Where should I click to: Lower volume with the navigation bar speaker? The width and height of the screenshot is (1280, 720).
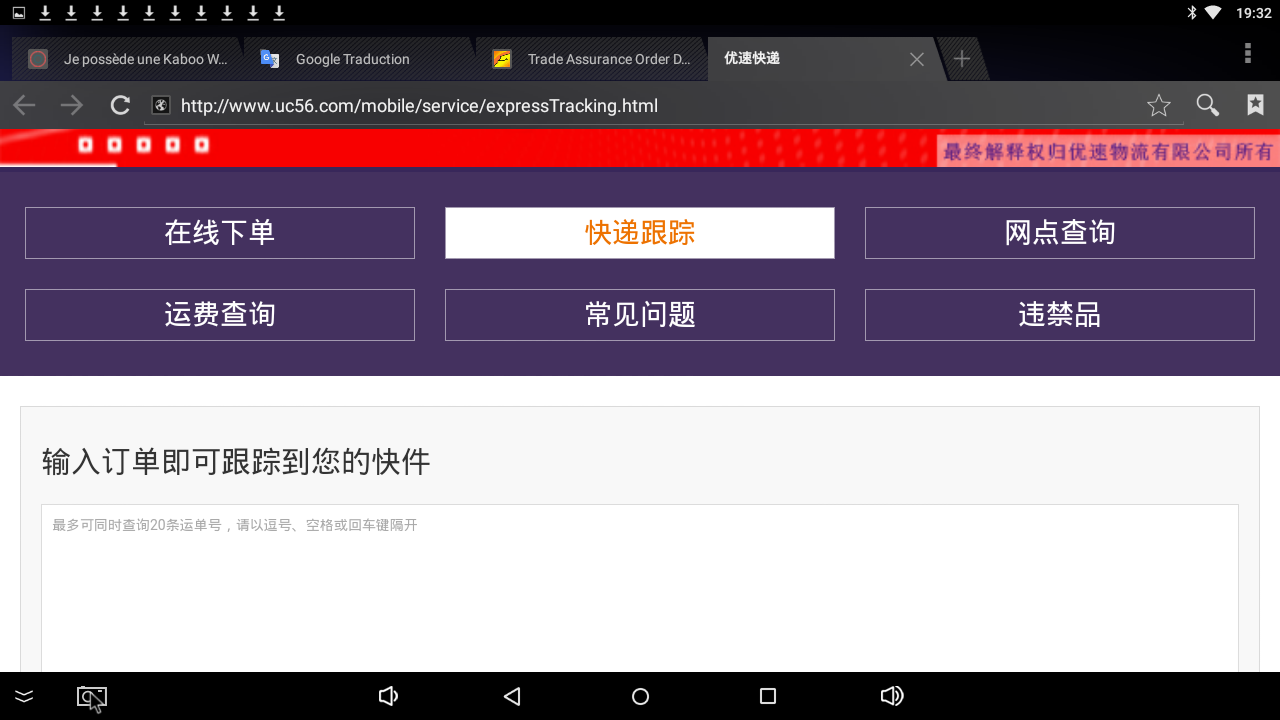coord(388,696)
